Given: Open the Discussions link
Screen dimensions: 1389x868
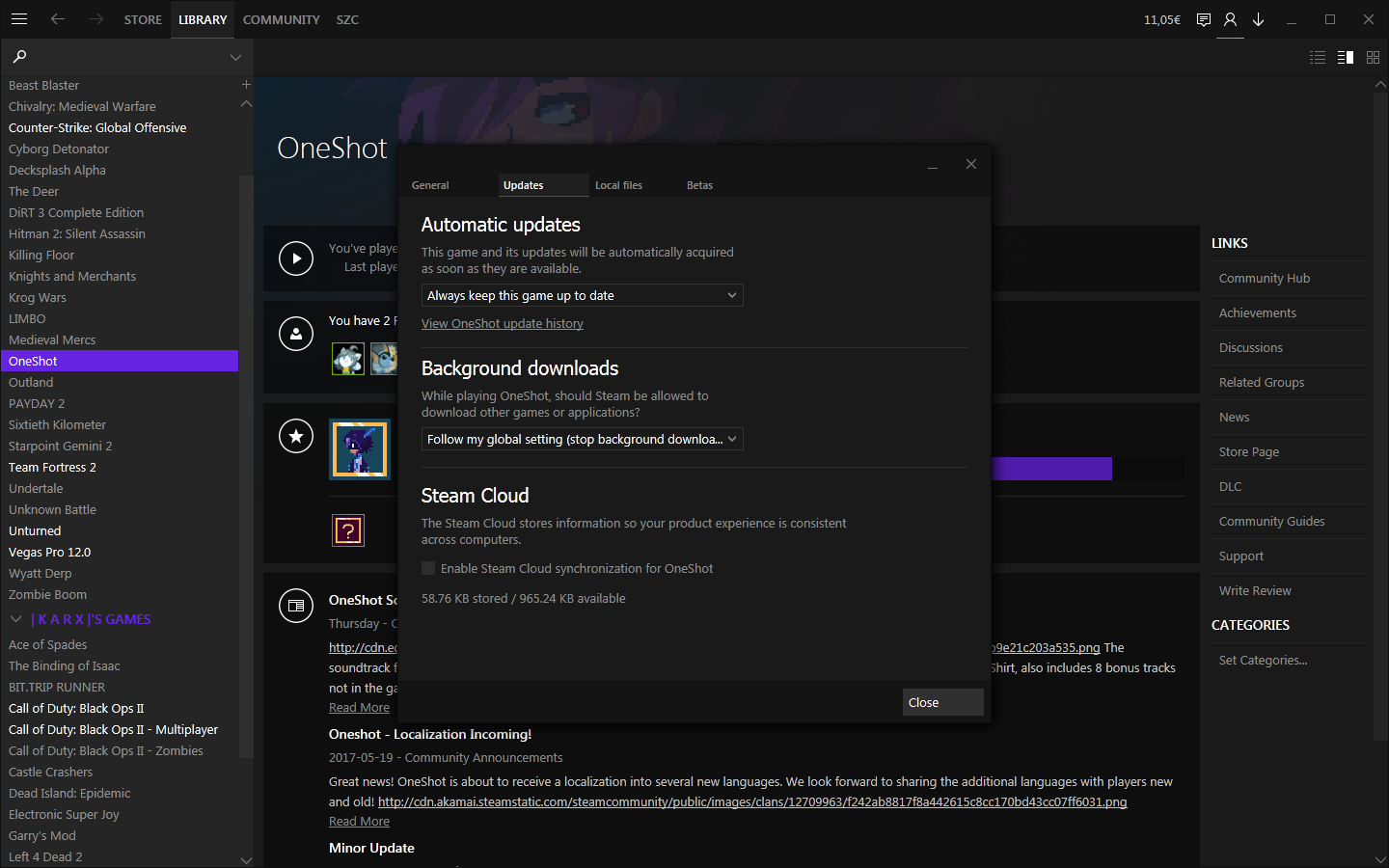Looking at the screenshot, I should 1251,347.
